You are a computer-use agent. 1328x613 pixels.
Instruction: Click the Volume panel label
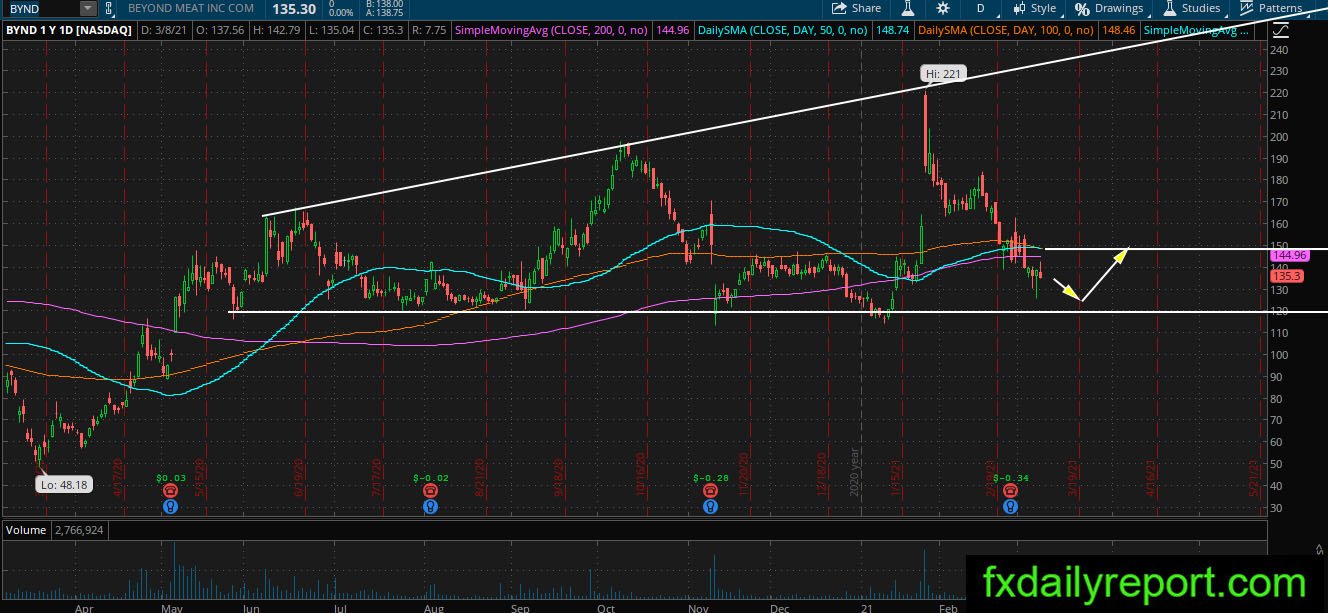pyautogui.click(x=25, y=529)
